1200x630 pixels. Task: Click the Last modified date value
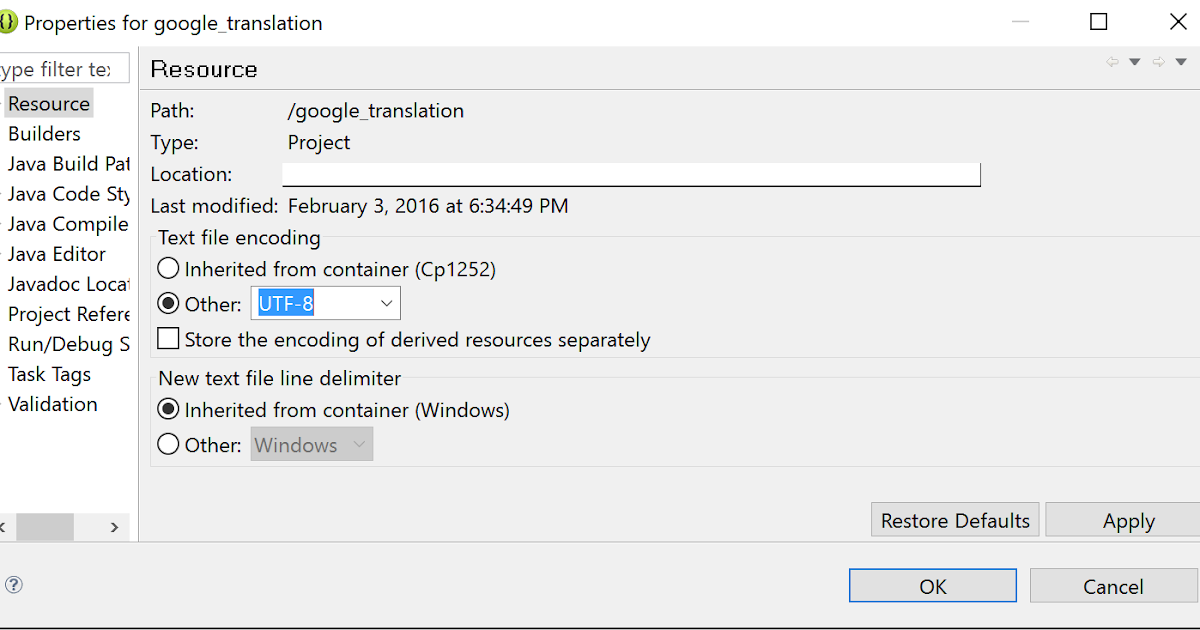pos(428,206)
